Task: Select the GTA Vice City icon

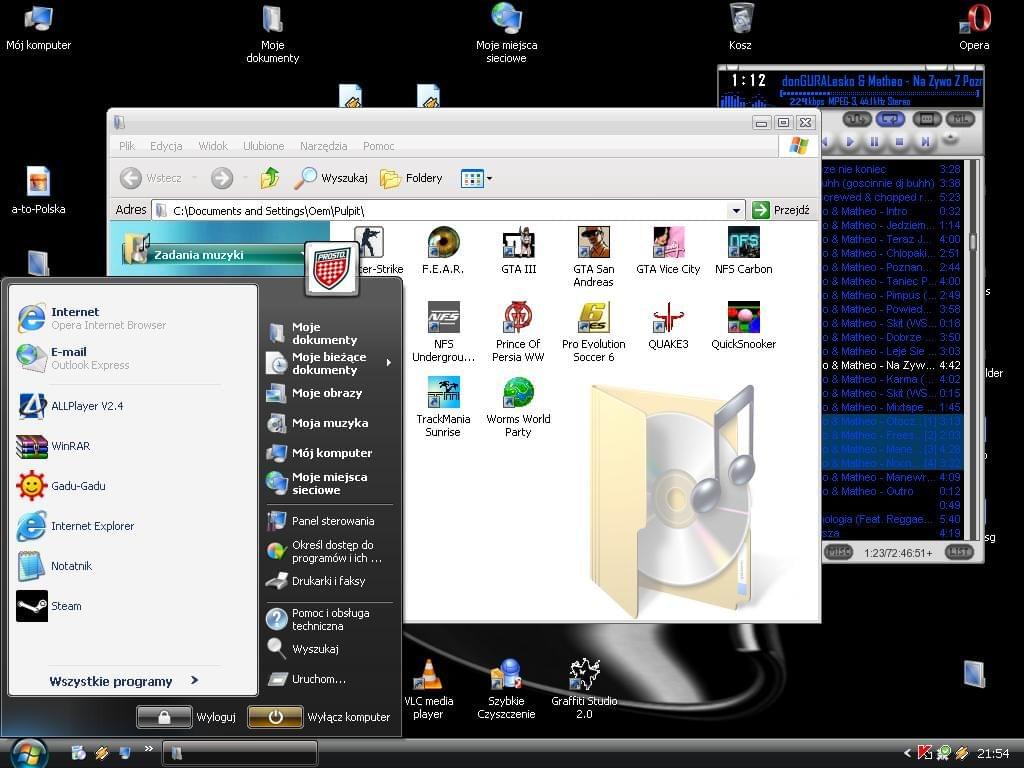Action: (668, 250)
